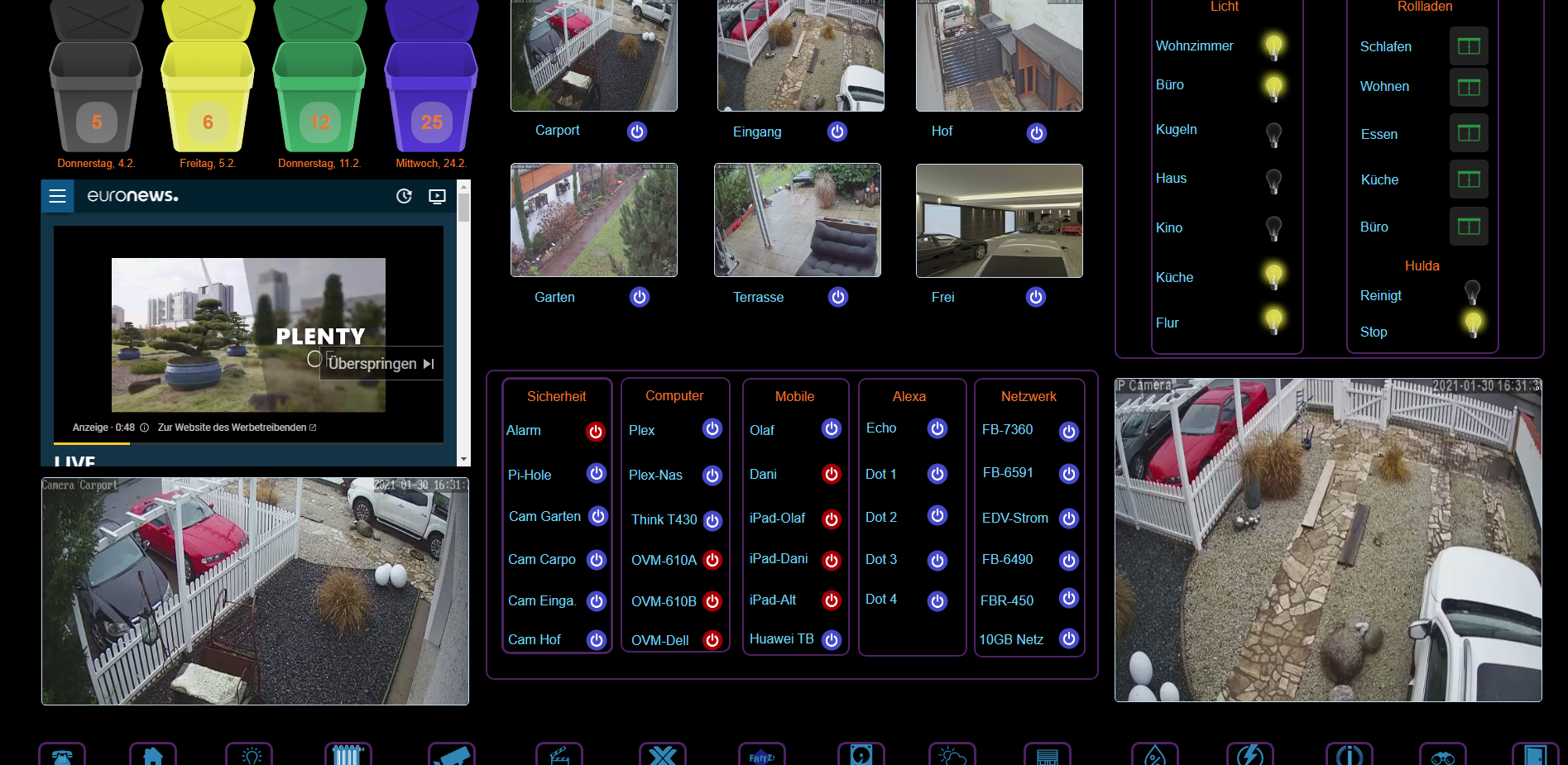
Task: Click the Sicherheit panel heading
Action: 557,397
